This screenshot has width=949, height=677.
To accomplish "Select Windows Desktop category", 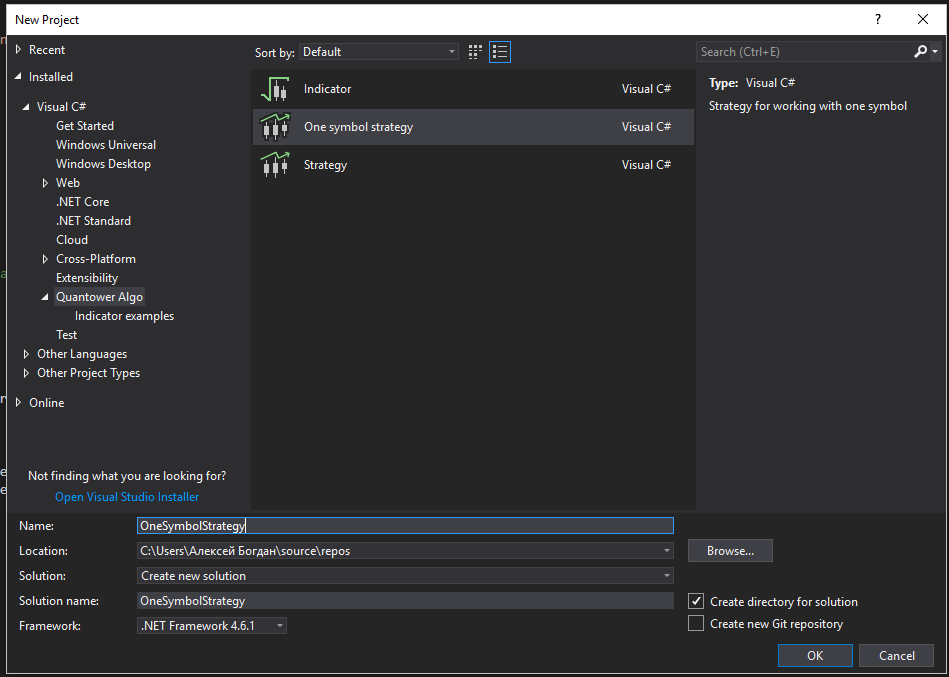I will [x=103, y=164].
